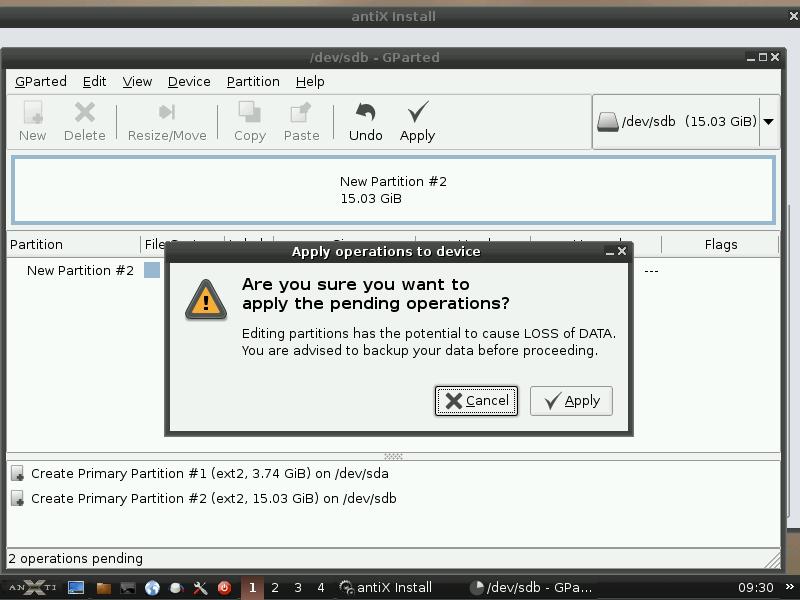This screenshot has height=600, width=800.
Task: Launch the terminal icon in taskbar
Action: (x=128, y=588)
